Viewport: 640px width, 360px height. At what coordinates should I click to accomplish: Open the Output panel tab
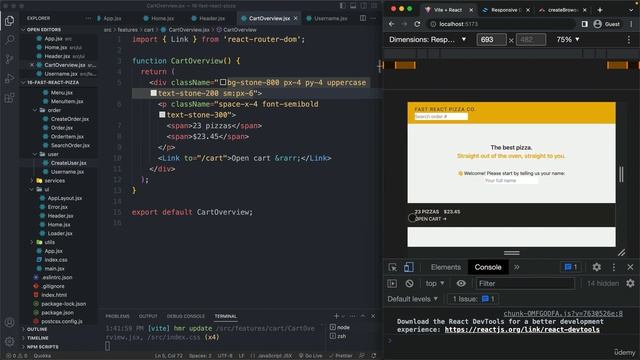coord(148,316)
